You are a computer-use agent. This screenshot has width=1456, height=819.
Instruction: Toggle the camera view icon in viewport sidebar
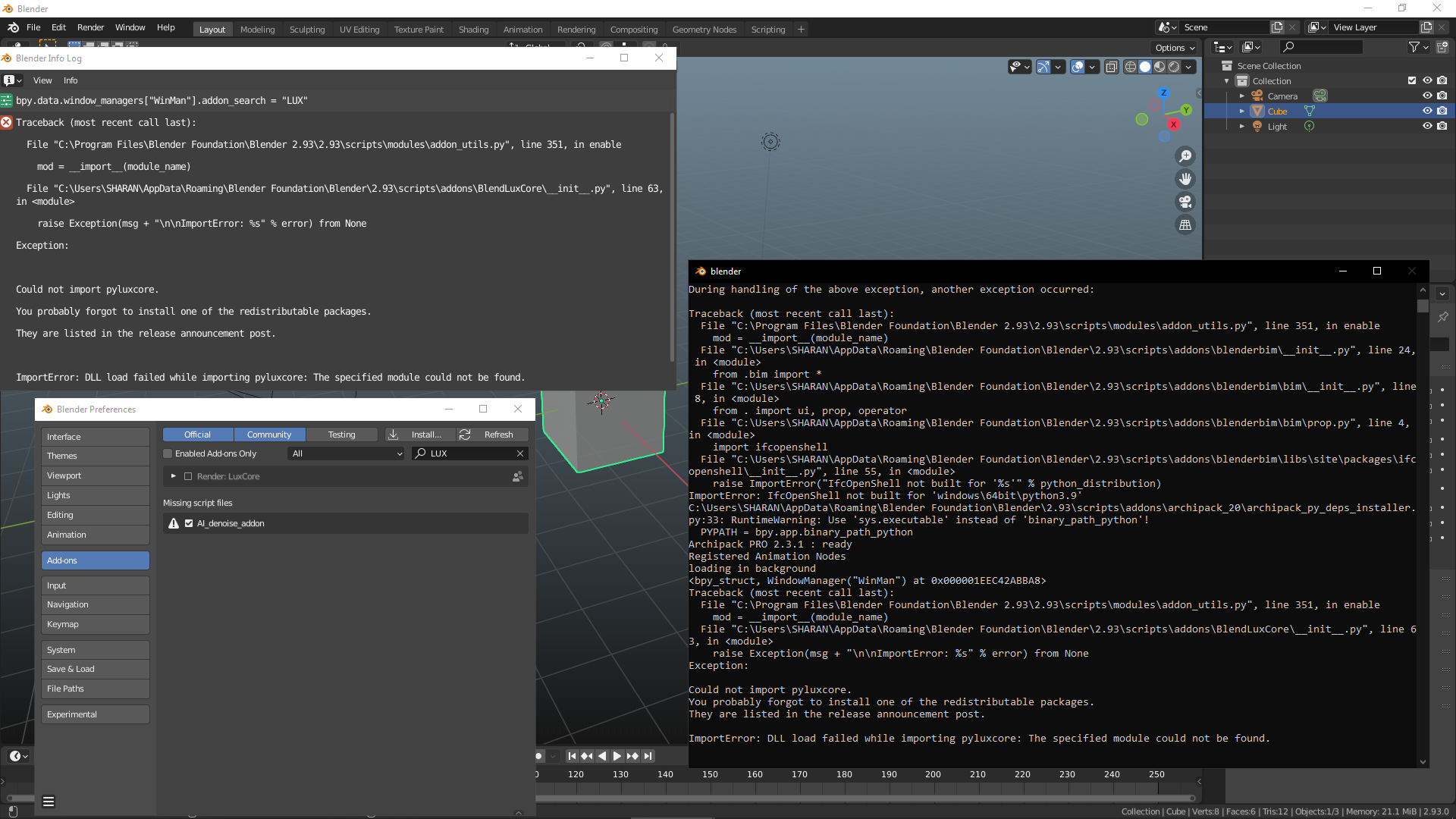[x=1186, y=202]
